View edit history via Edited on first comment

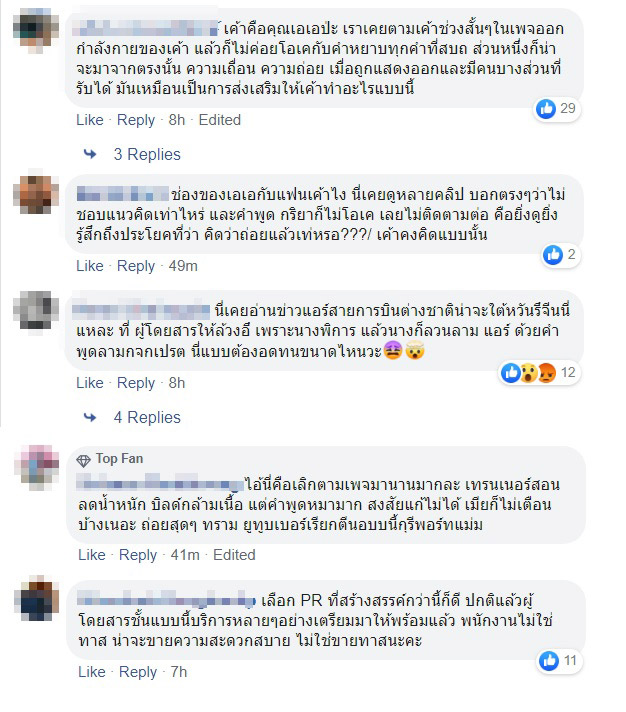point(220,120)
